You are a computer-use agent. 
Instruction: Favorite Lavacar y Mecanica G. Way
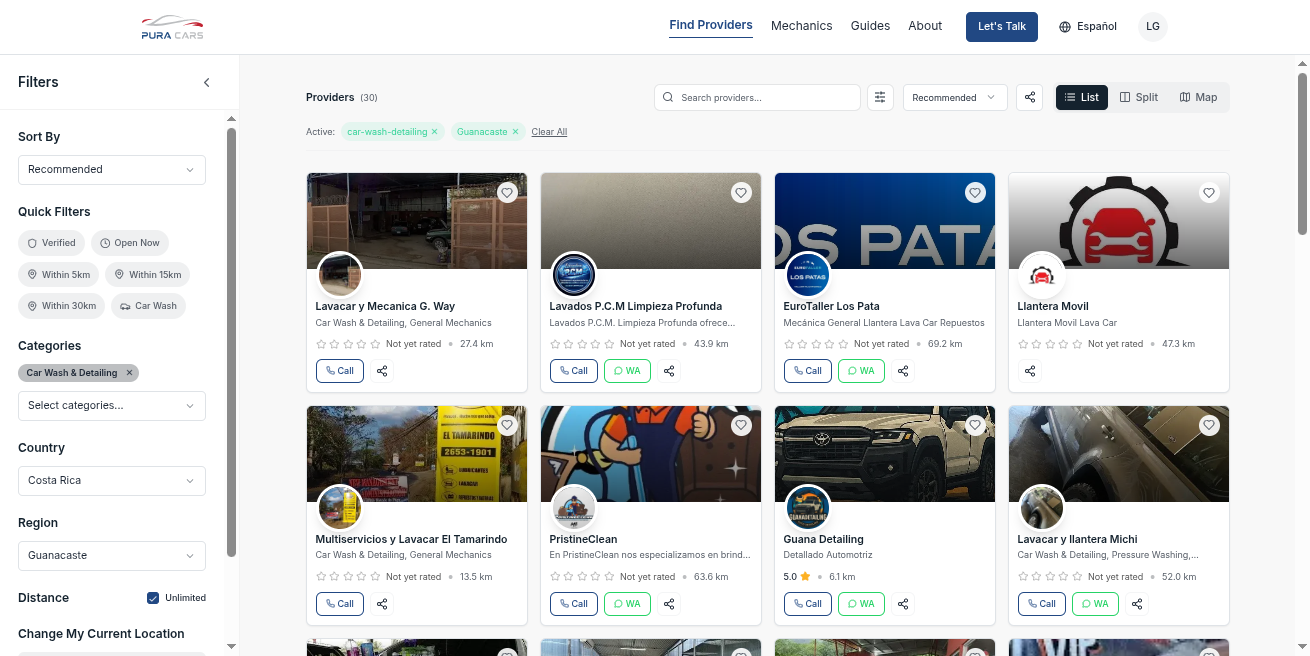click(507, 192)
